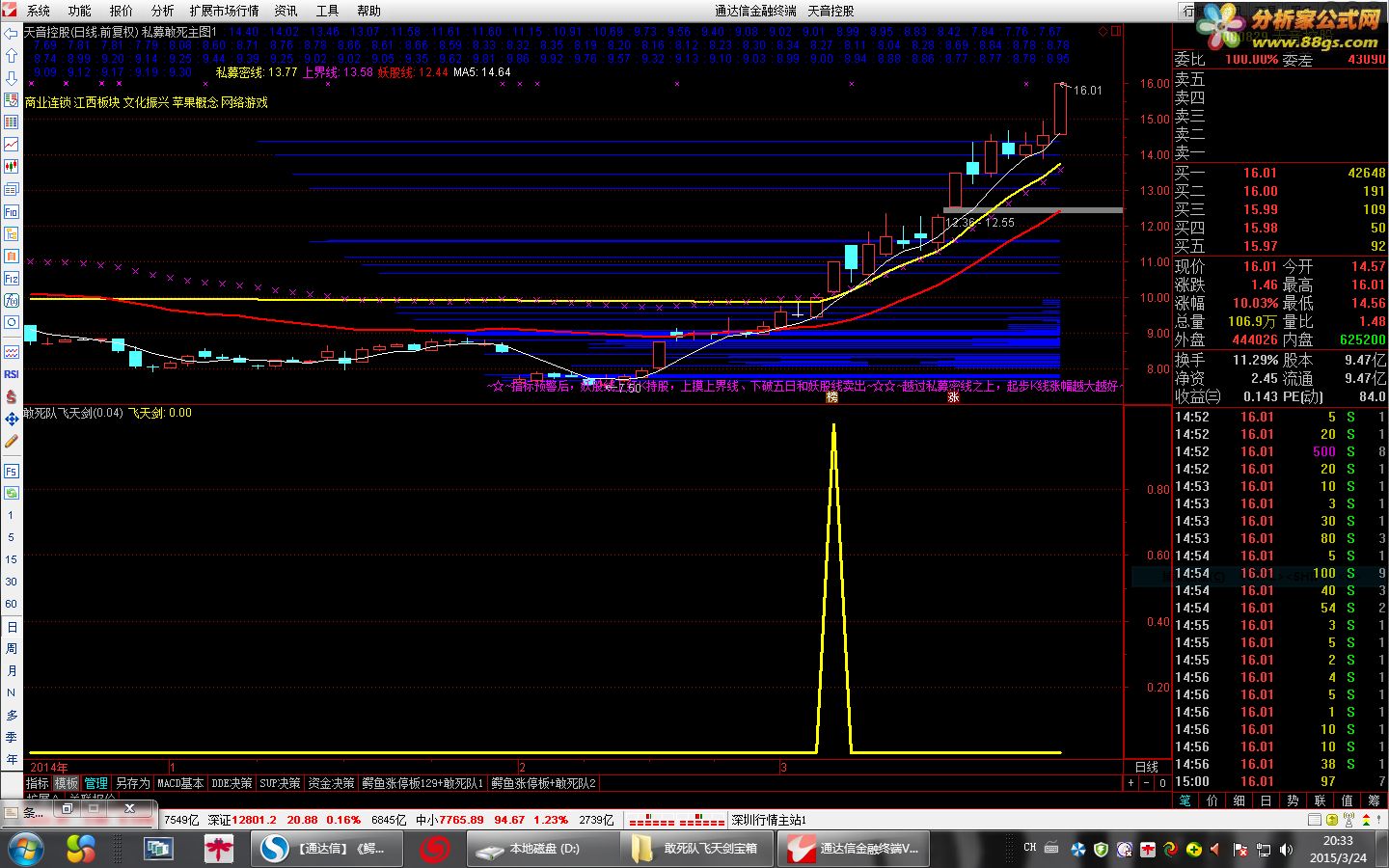
Task: Click the blue move-arrows sidebar icon
Action: (12, 419)
